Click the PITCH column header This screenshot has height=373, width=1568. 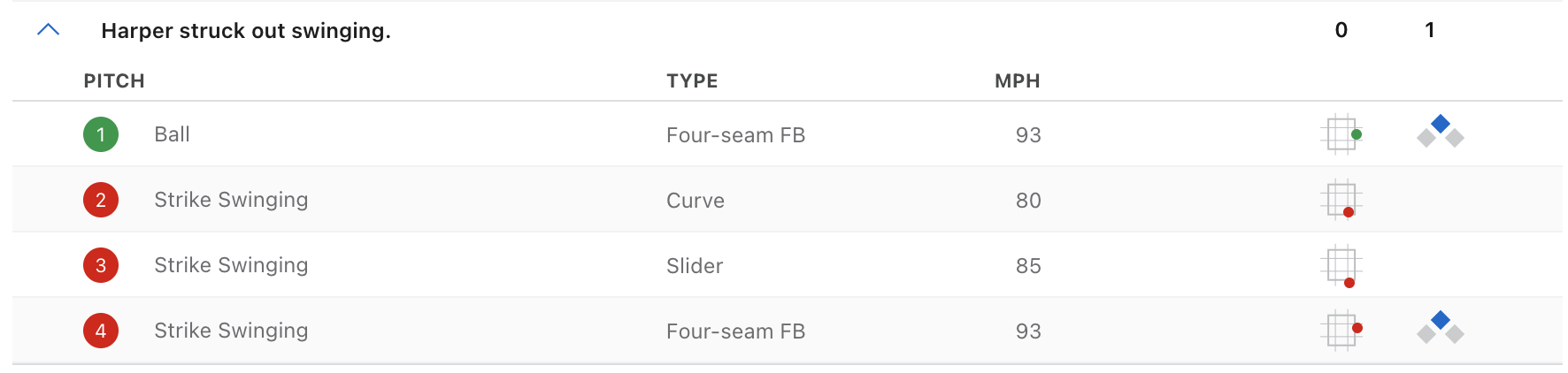tap(114, 81)
